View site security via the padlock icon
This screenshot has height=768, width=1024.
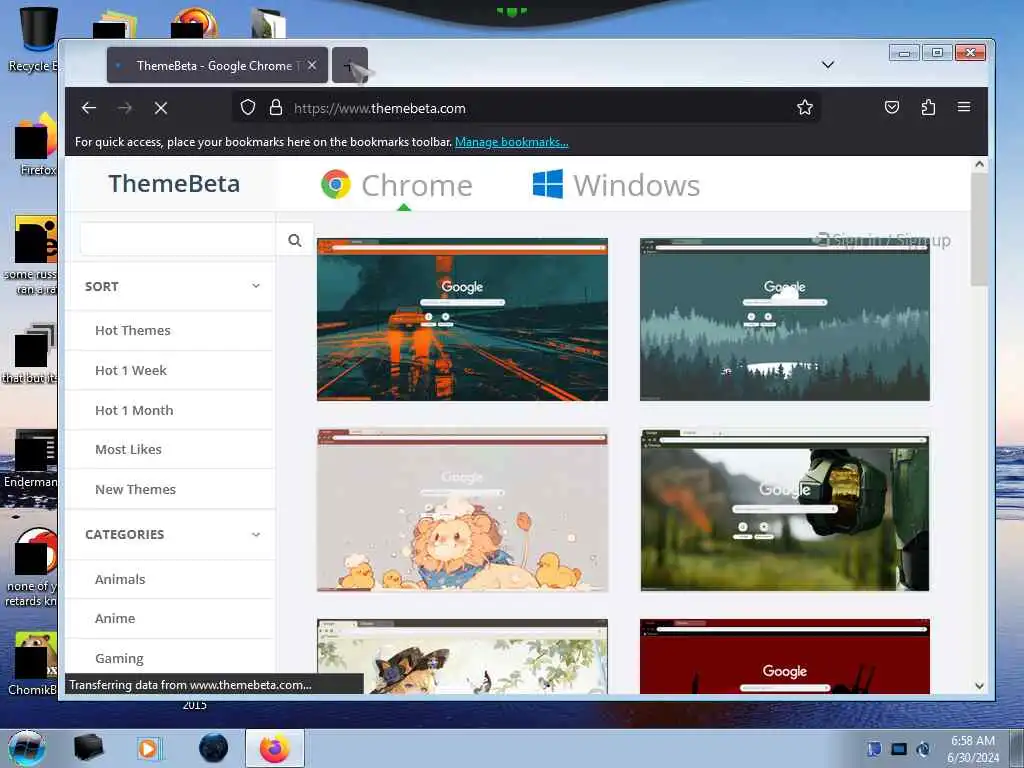click(276, 107)
